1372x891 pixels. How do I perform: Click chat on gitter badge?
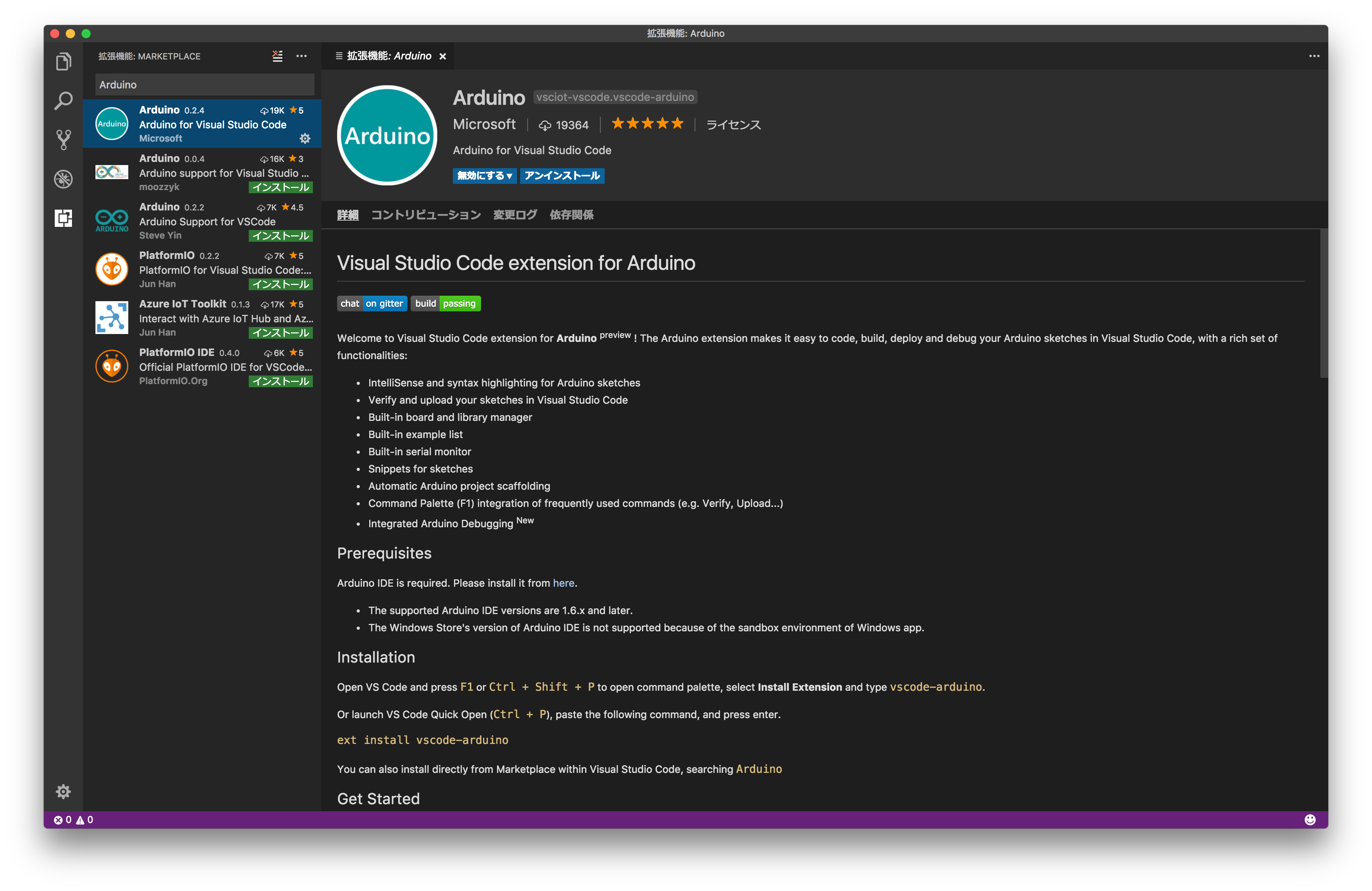tap(372, 303)
